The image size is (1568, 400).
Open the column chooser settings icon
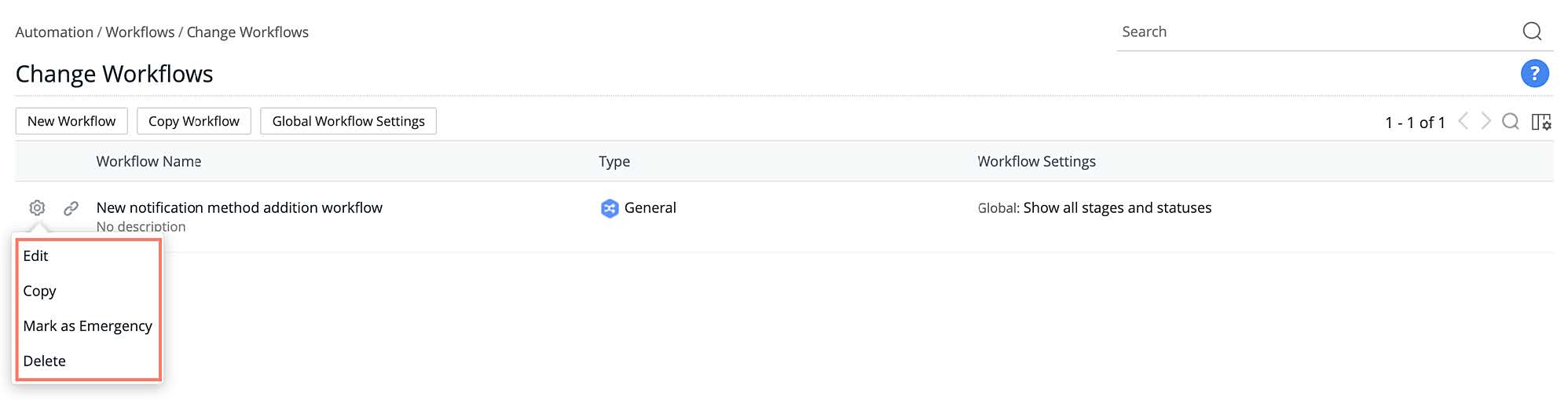[1541, 122]
